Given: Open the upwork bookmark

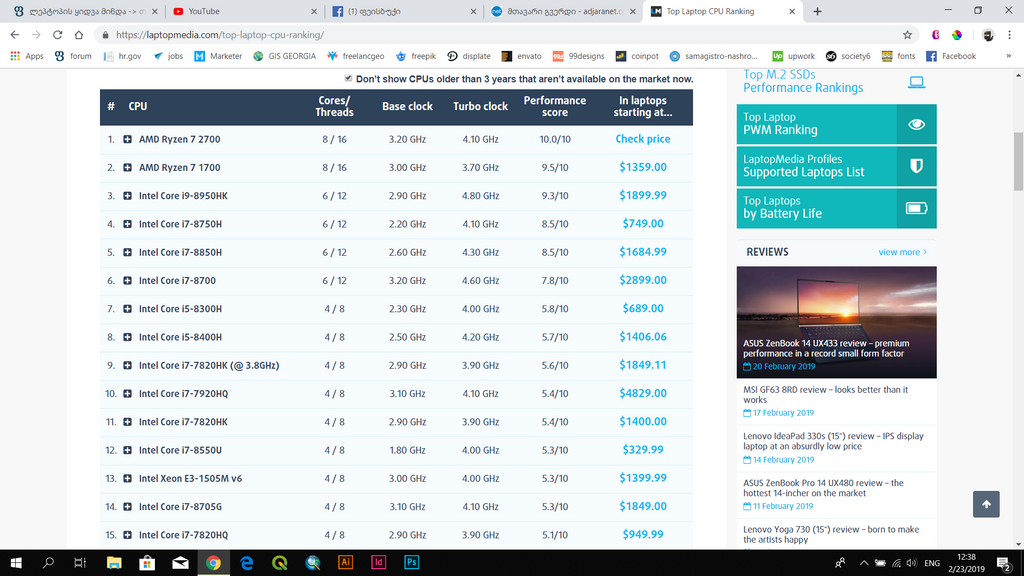Looking at the screenshot, I should pos(793,56).
